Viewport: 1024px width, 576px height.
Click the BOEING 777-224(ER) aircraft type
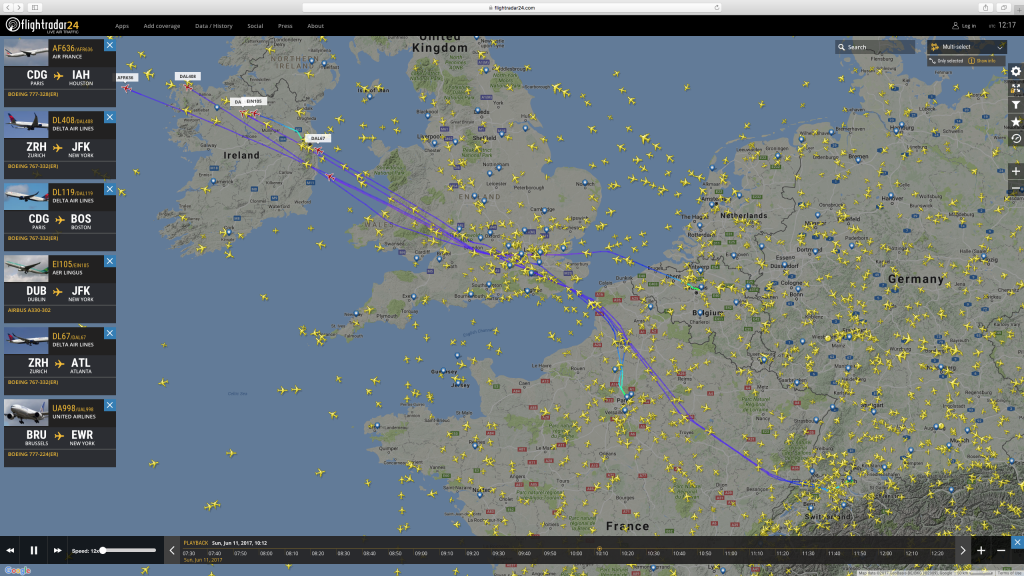[x=33, y=454]
